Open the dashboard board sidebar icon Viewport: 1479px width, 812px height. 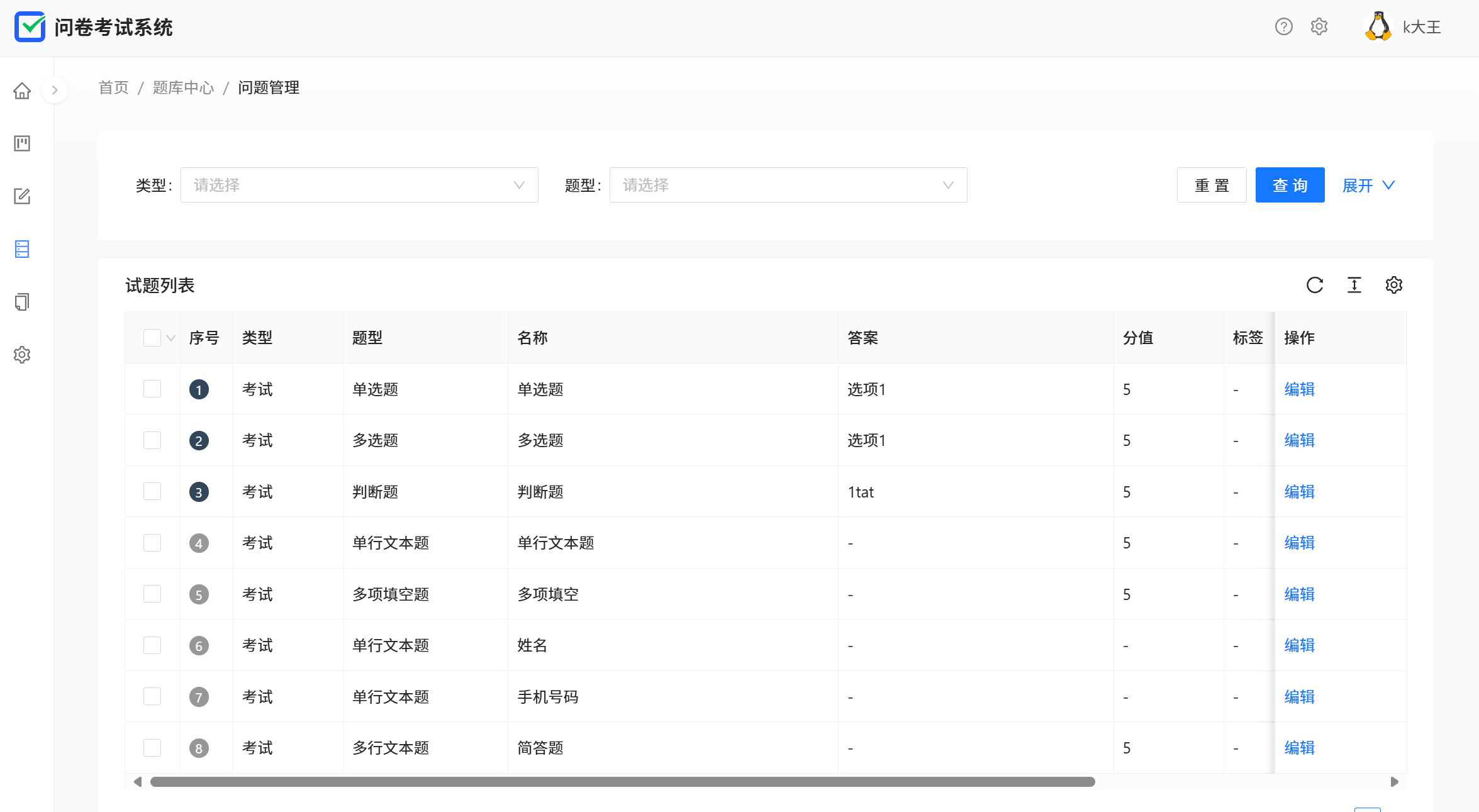click(22, 143)
